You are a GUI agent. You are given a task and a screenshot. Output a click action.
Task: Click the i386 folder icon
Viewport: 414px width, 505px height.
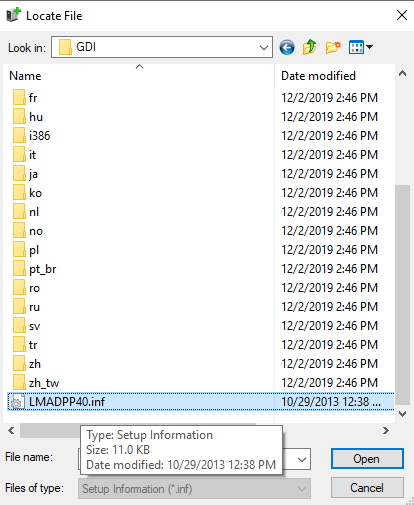(19, 136)
